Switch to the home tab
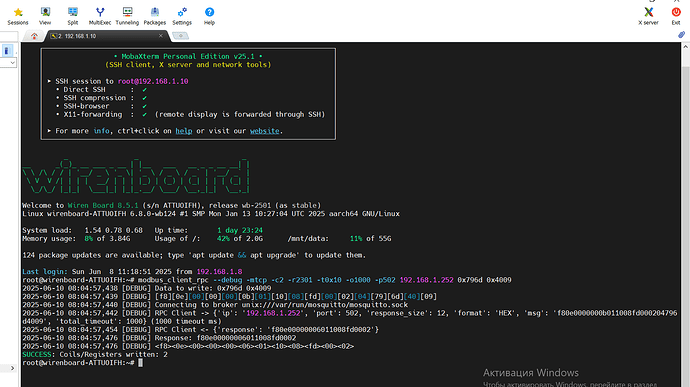The height and width of the screenshot is (387, 690). pos(34,36)
